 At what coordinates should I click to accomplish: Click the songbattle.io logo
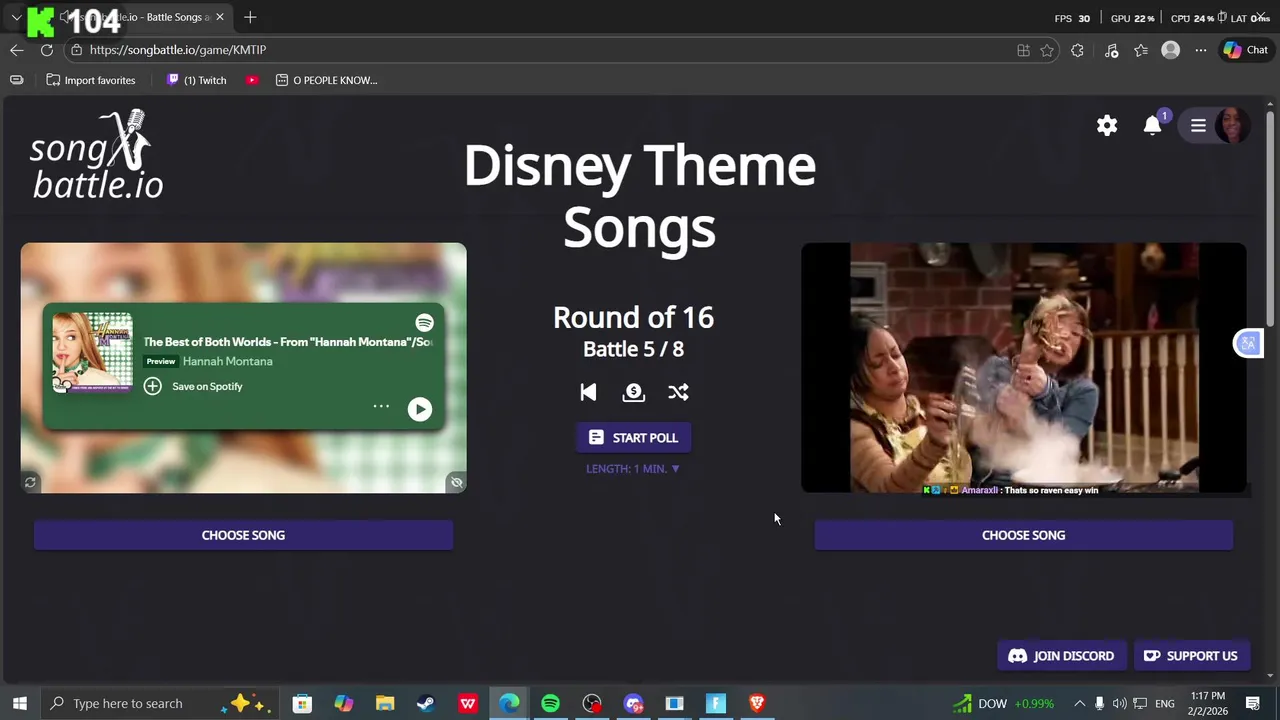[x=96, y=155]
